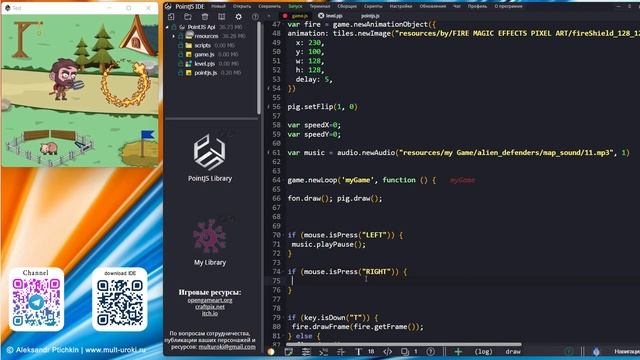Click the note panel icon in bottom bar

pos(289,351)
